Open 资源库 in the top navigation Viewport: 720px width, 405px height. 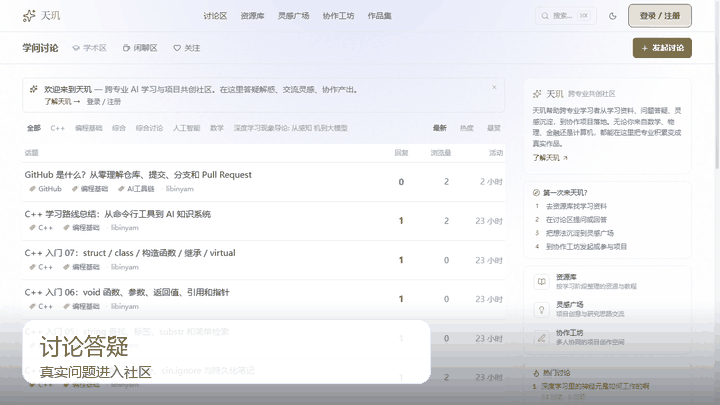pyautogui.click(x=252, y=16)
